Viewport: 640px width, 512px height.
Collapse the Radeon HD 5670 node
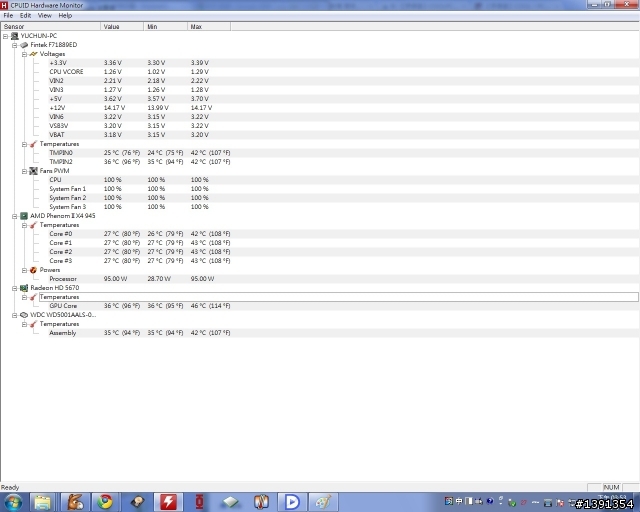coord(15,288)
